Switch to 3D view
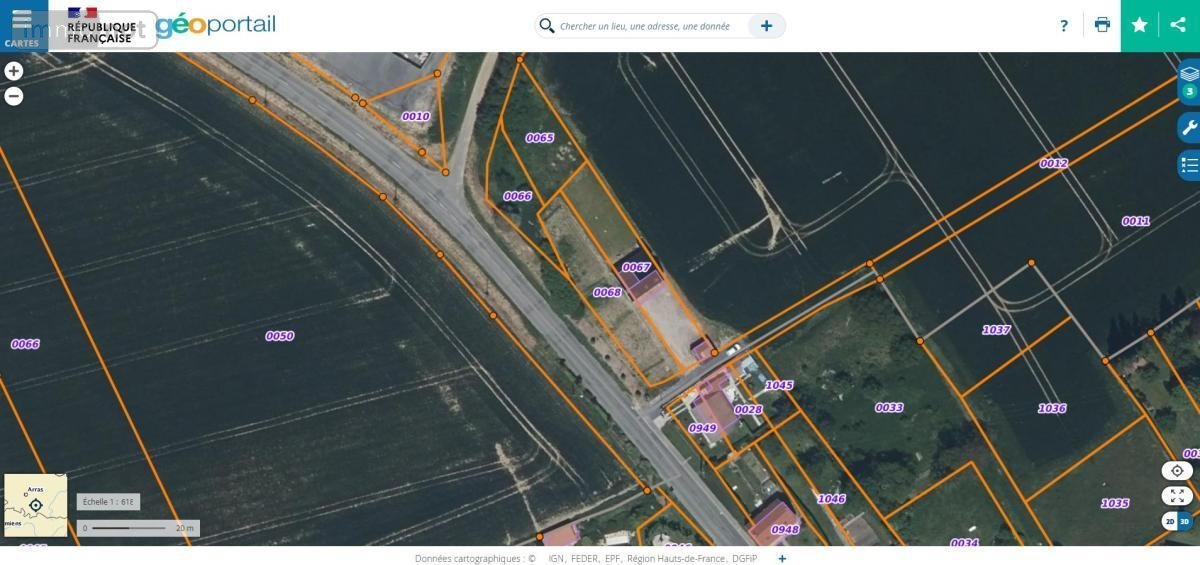 point(1185,521)
